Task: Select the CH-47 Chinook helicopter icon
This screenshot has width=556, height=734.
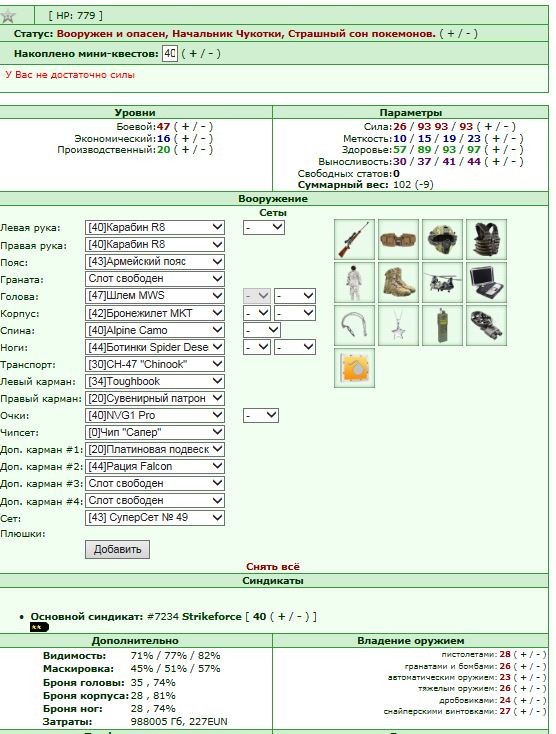Action: (x=442, y=282)
